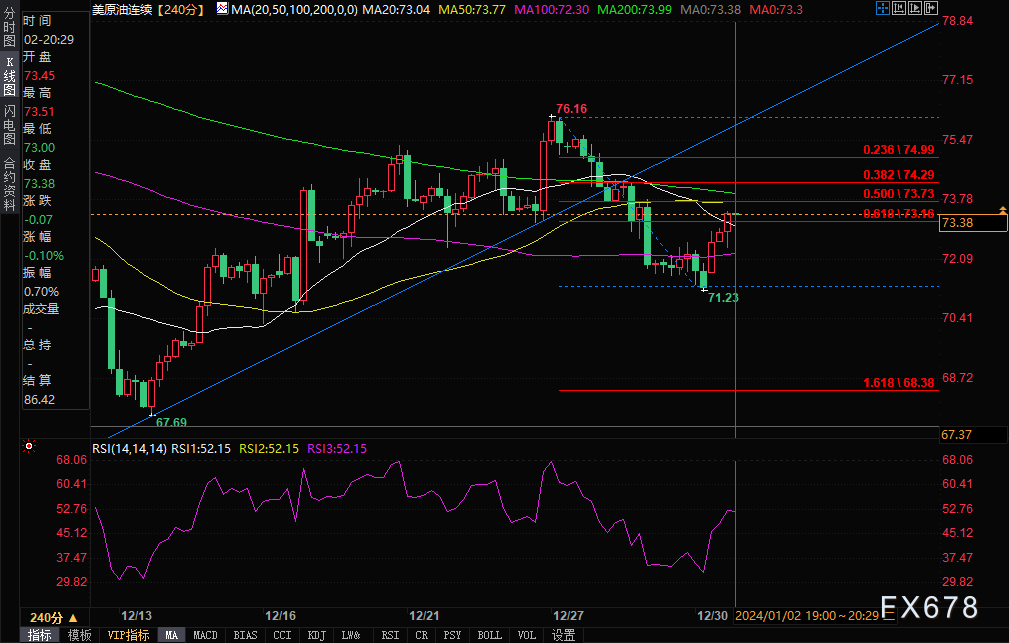
Task: Select the 指标 bottom tab
Action: pyautogui.click(x=40, y=635)
